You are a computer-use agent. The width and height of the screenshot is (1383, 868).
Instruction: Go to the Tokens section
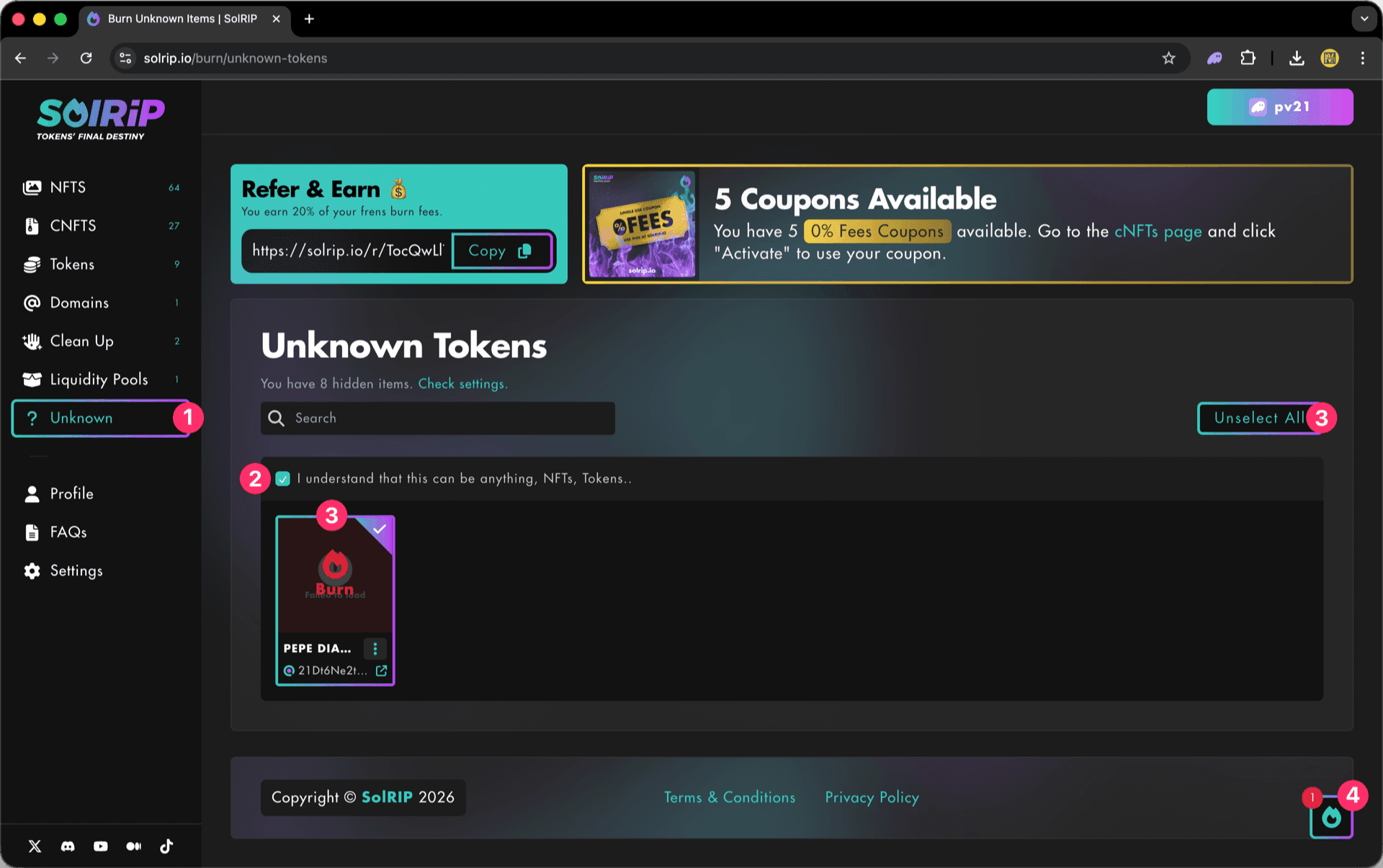pos(101,264)
